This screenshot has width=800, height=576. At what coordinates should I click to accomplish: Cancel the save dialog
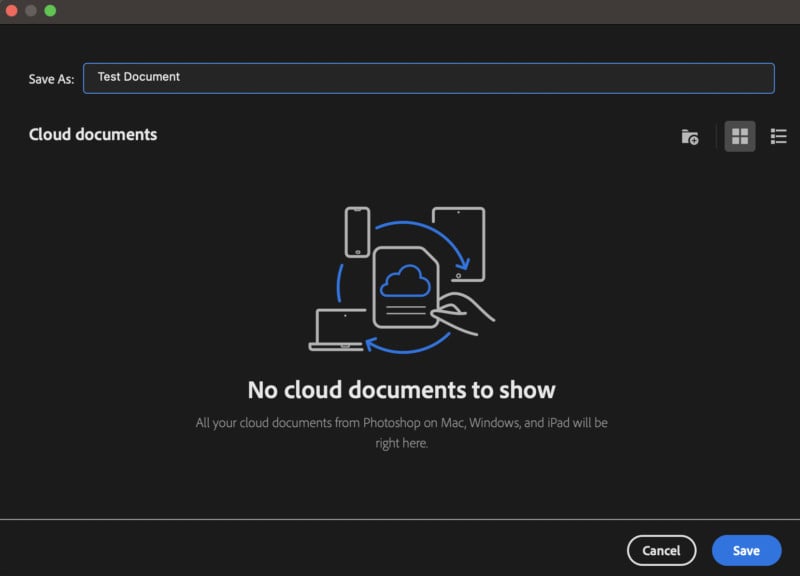click(661, 550)
